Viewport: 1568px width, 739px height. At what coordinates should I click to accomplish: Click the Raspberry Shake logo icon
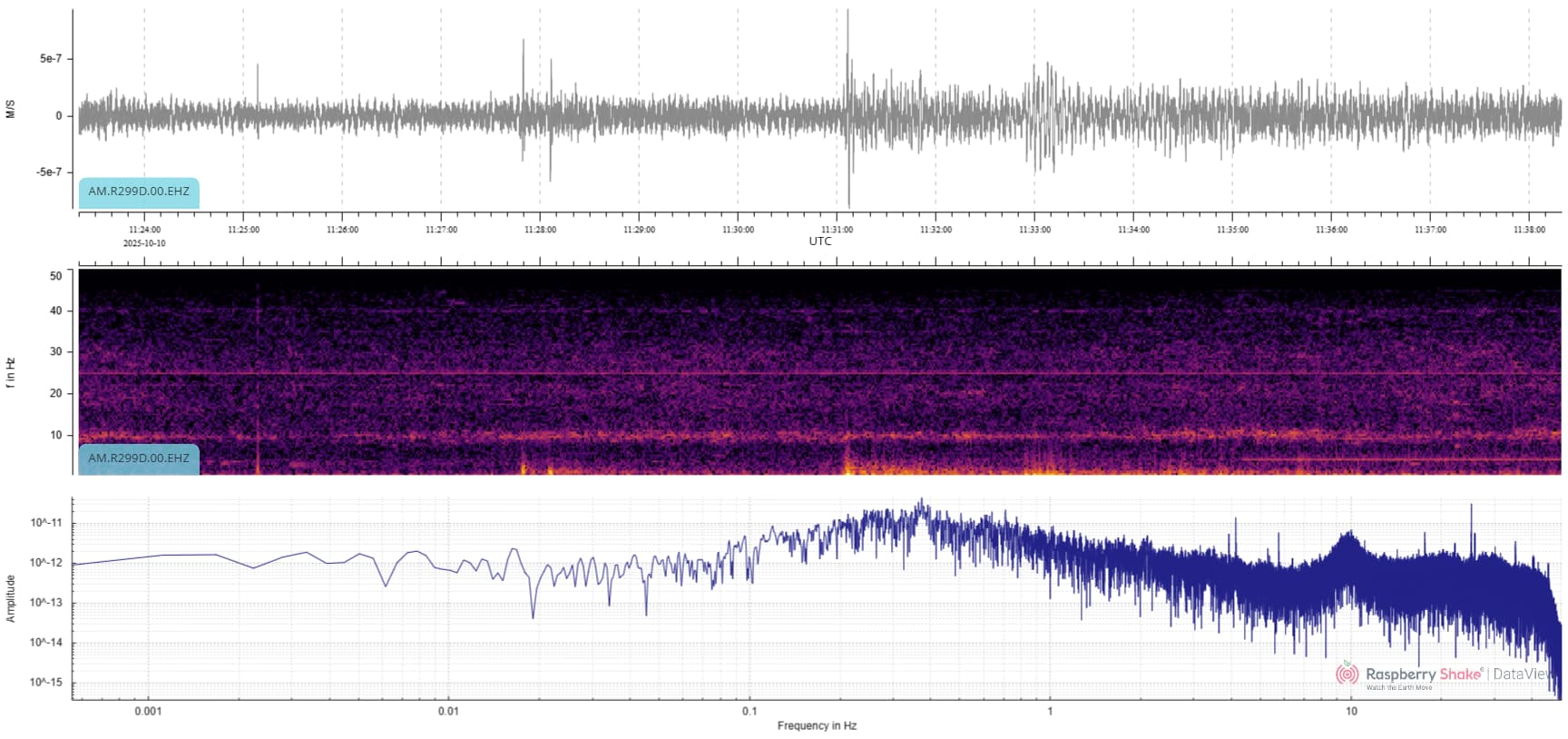[x=1347, y=674]
